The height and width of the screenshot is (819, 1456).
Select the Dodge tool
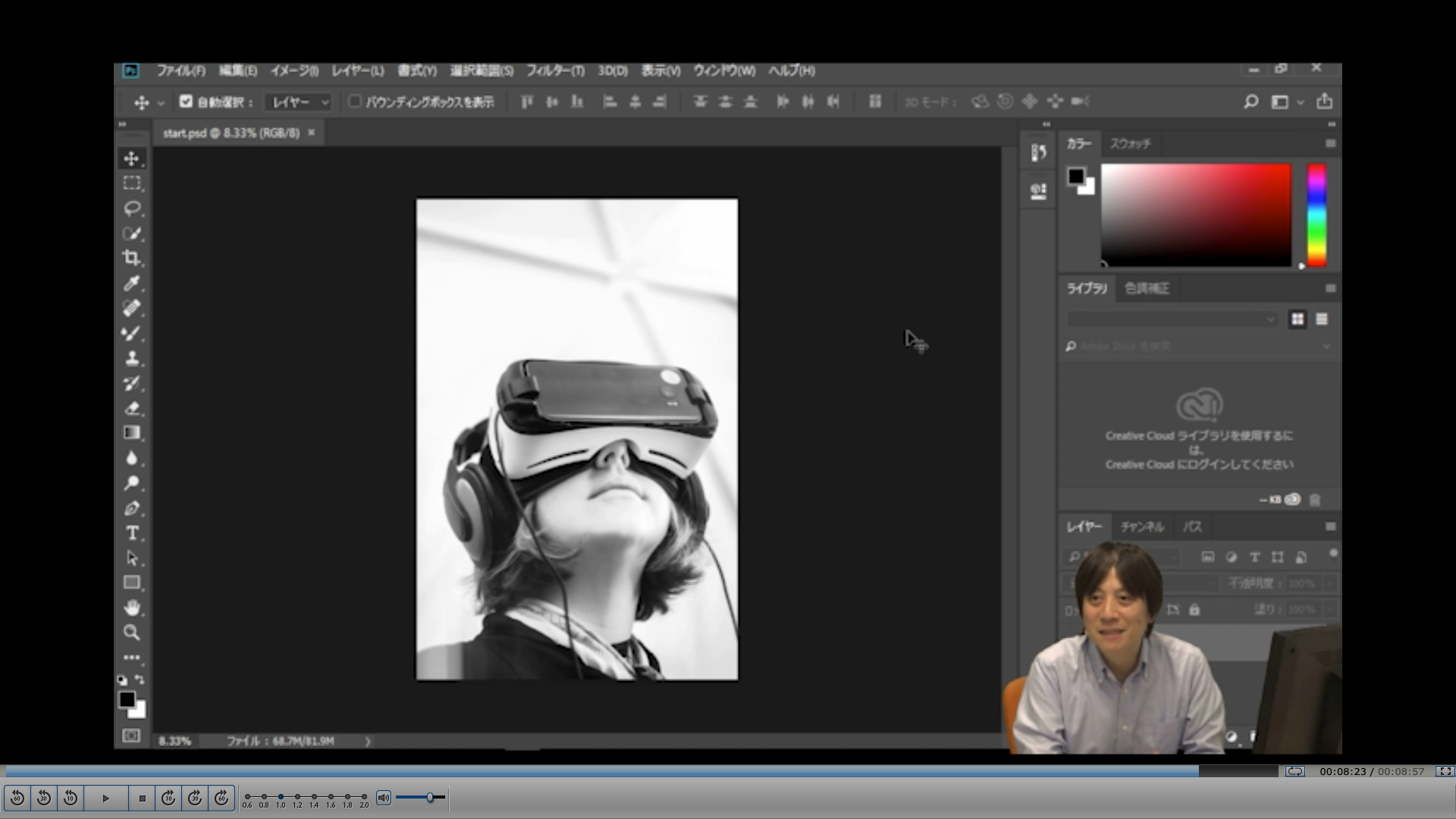(x=132, y=483)
